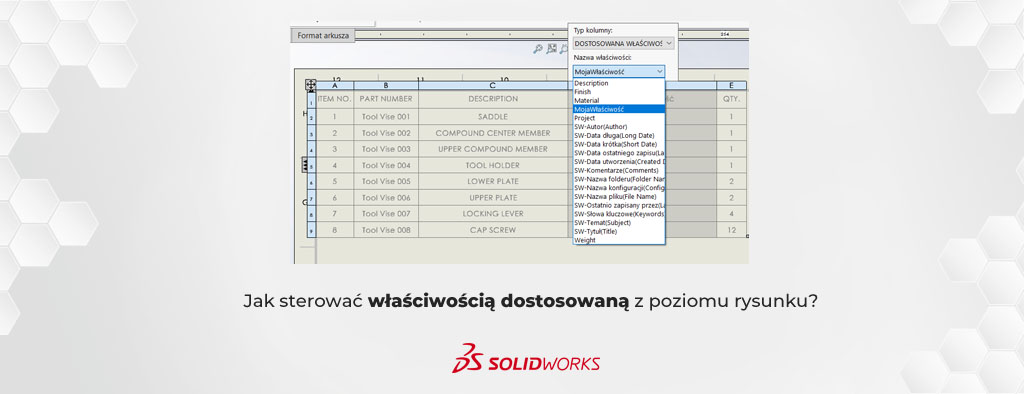Open the Nazwa właściwości combo box
This screenshot has height=394, width=1024.
(619, 71)
